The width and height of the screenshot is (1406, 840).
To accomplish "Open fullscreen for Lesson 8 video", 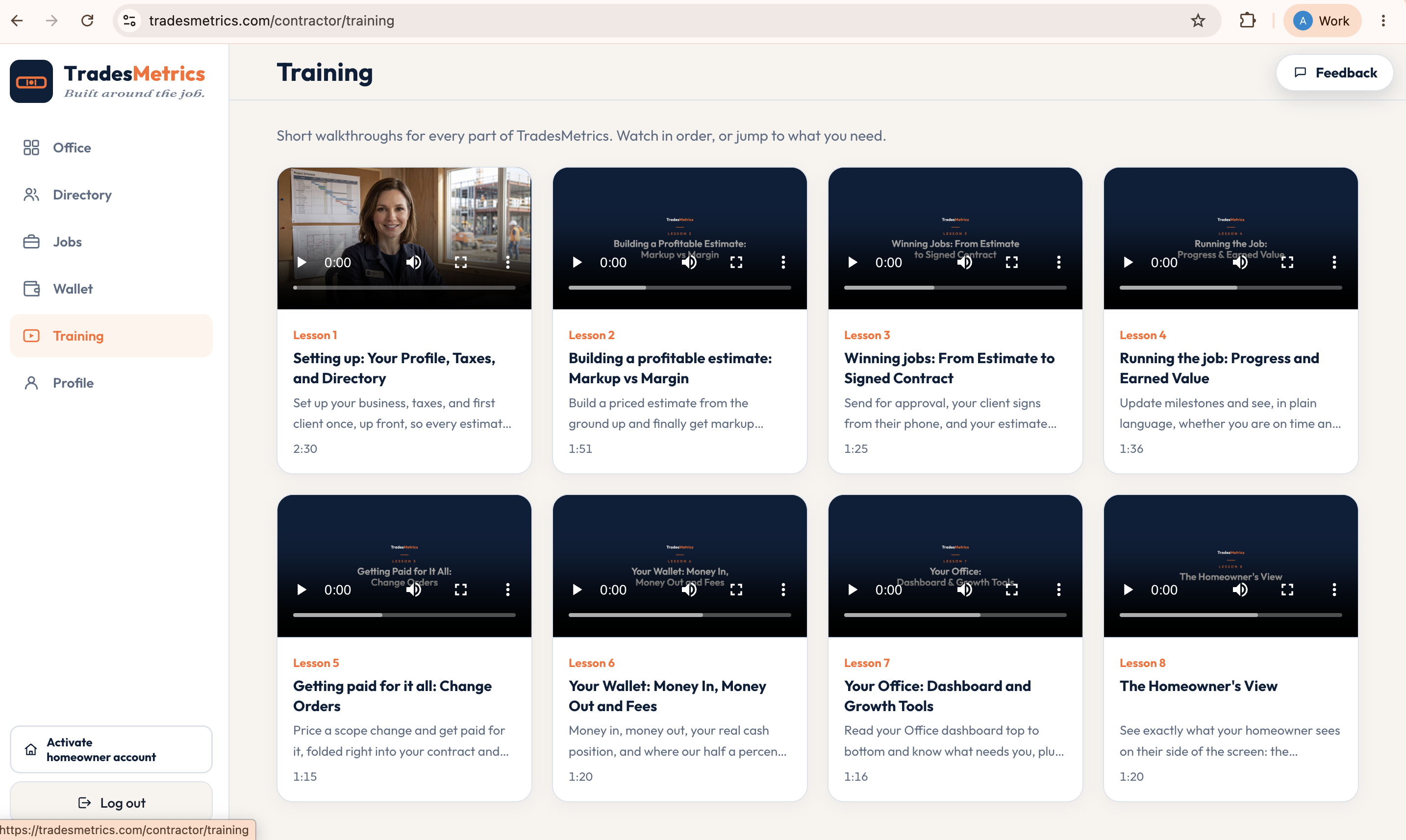I will coord(1287,590).
